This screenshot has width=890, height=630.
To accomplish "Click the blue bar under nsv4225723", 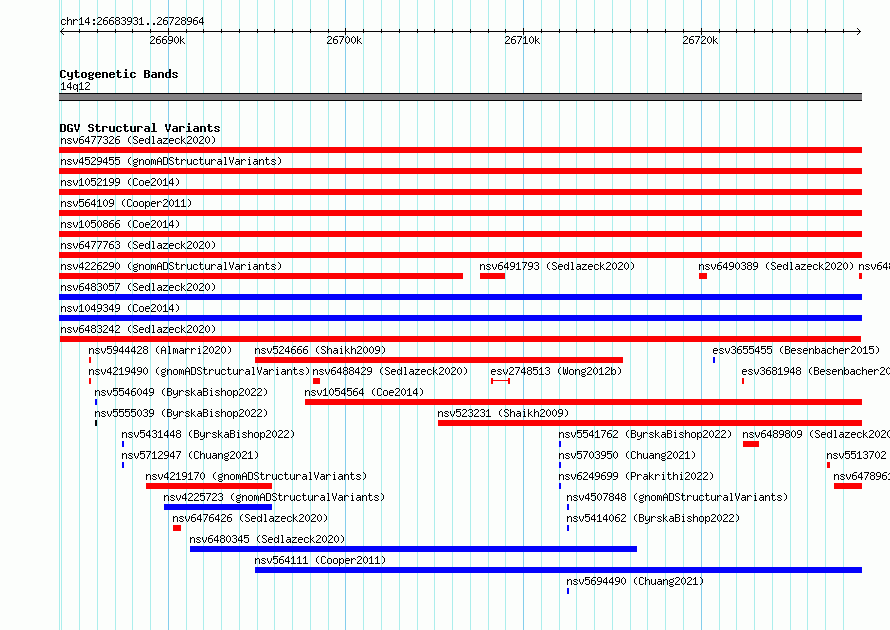I will [218, 507].
